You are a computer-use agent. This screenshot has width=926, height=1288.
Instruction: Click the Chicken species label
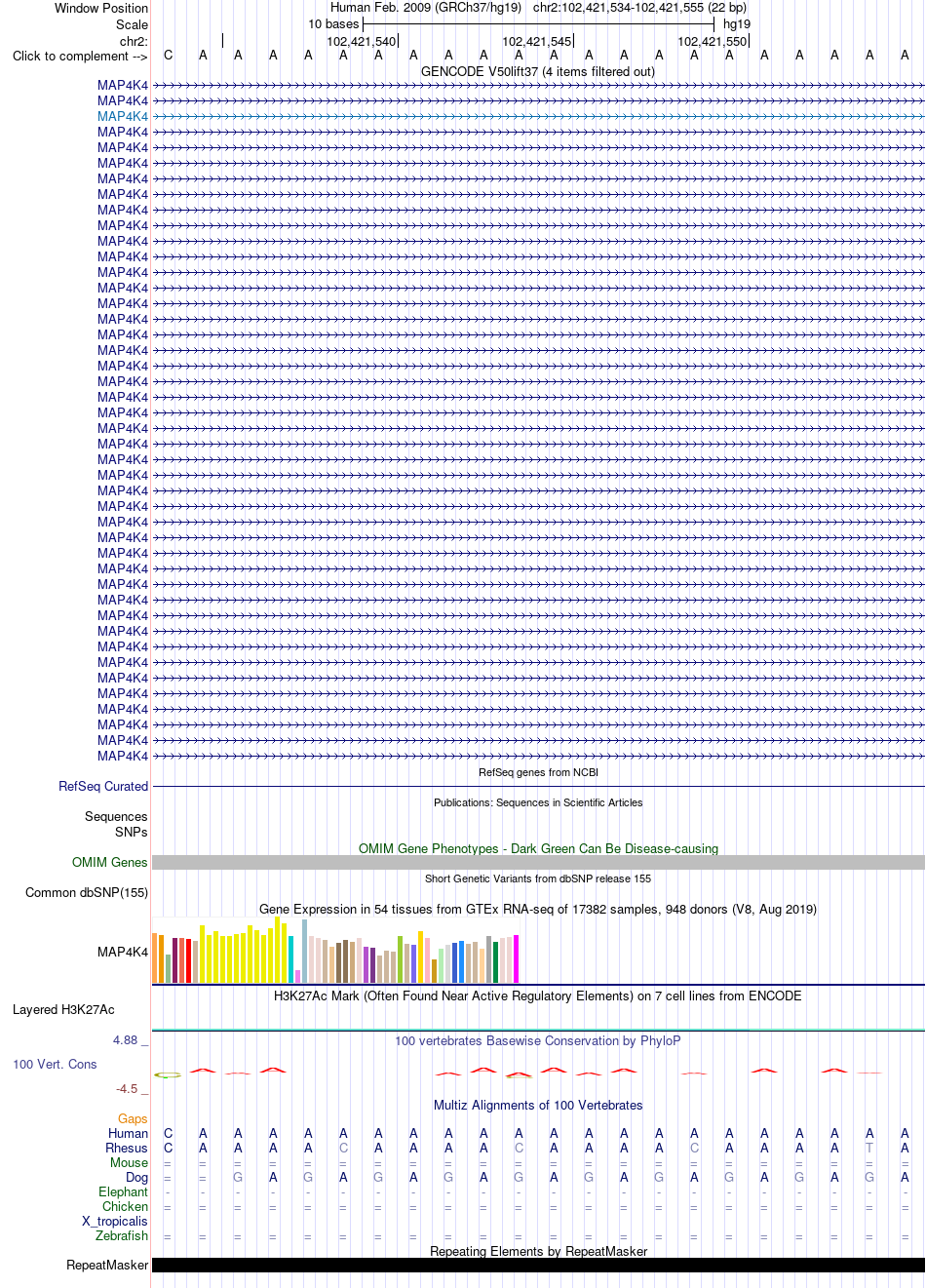tap(125, 1206)
